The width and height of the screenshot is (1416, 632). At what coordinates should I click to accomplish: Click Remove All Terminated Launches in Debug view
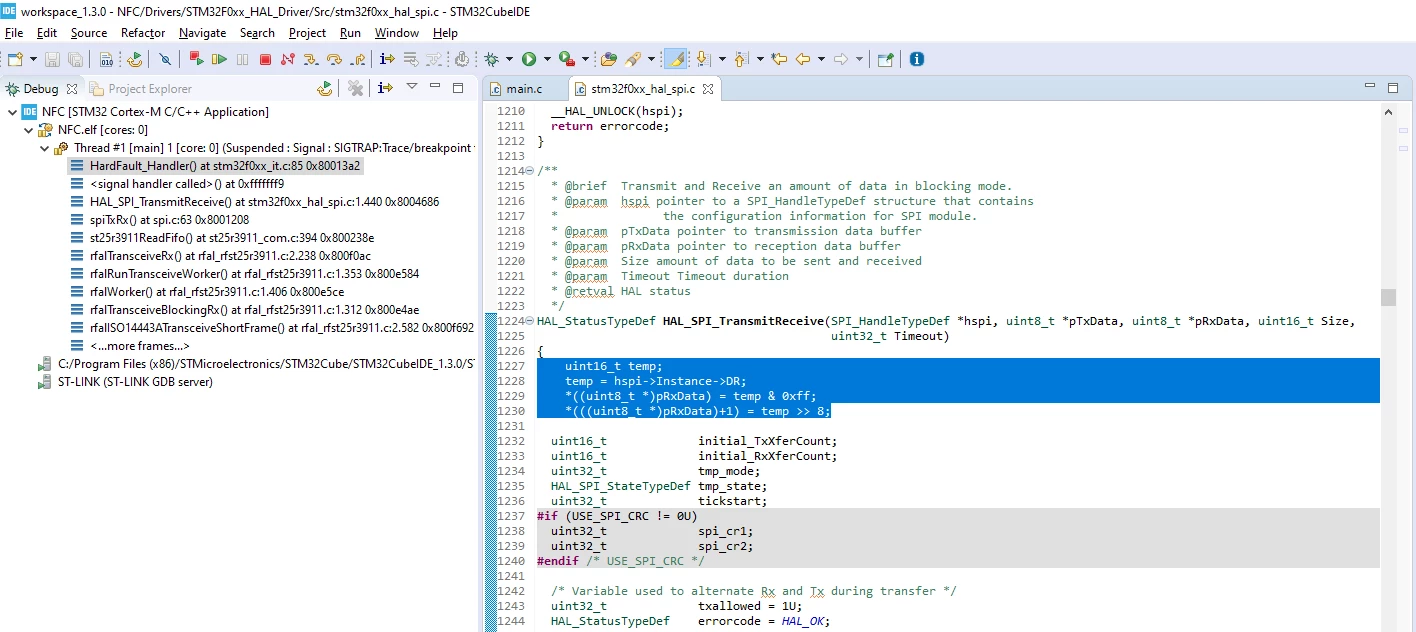pos(355,89)
